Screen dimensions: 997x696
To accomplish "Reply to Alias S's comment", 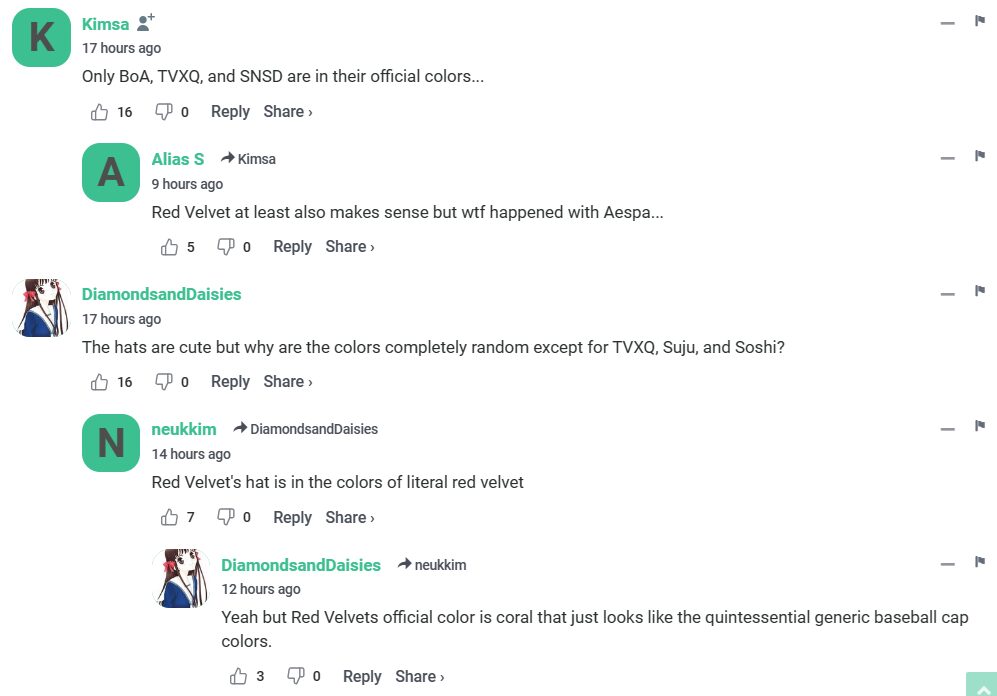I will tap(292, 247).
